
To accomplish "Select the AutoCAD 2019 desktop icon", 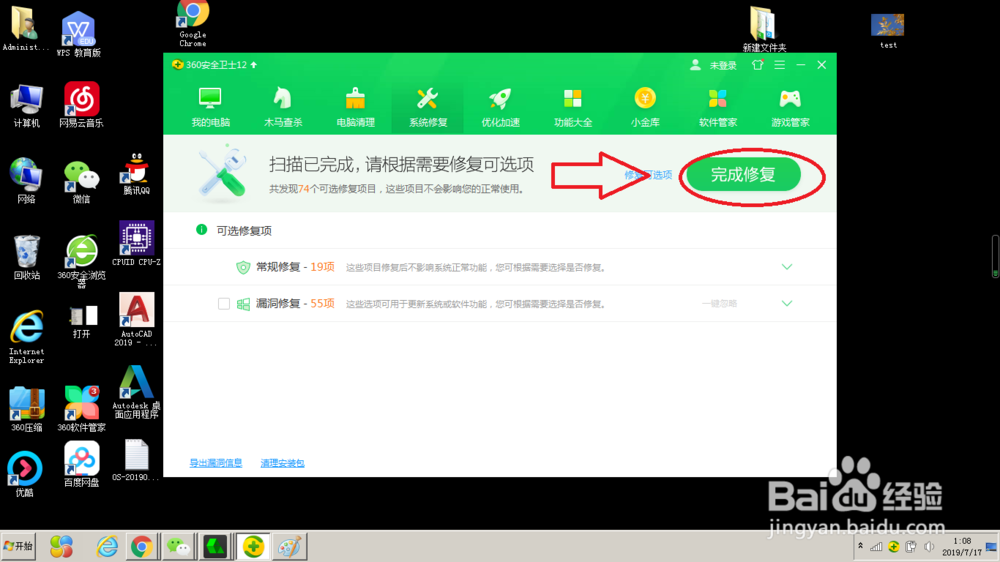I will [x=136, y=320].
